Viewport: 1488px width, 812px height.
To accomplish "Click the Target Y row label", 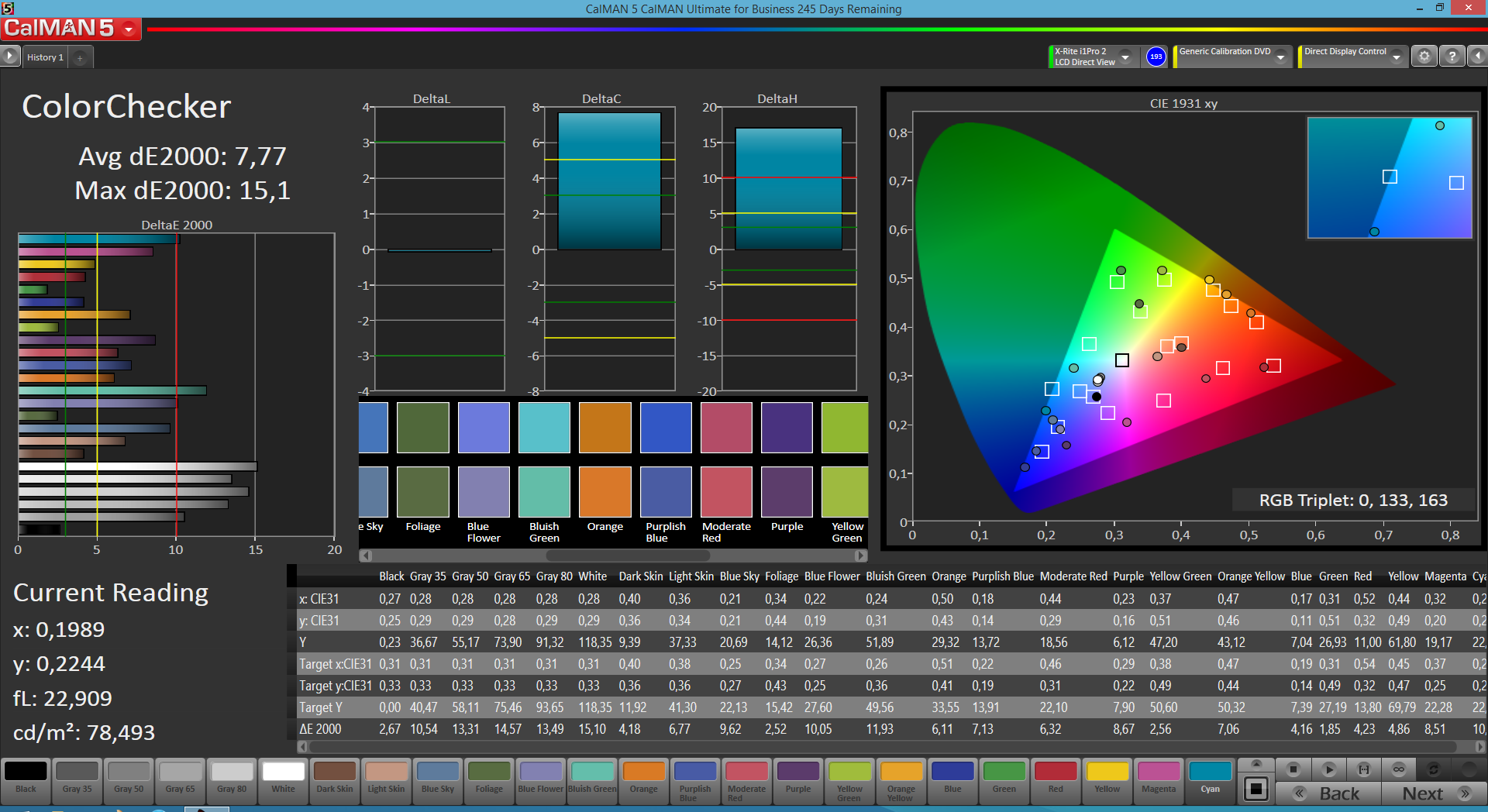I will click(x=320, y=707).
